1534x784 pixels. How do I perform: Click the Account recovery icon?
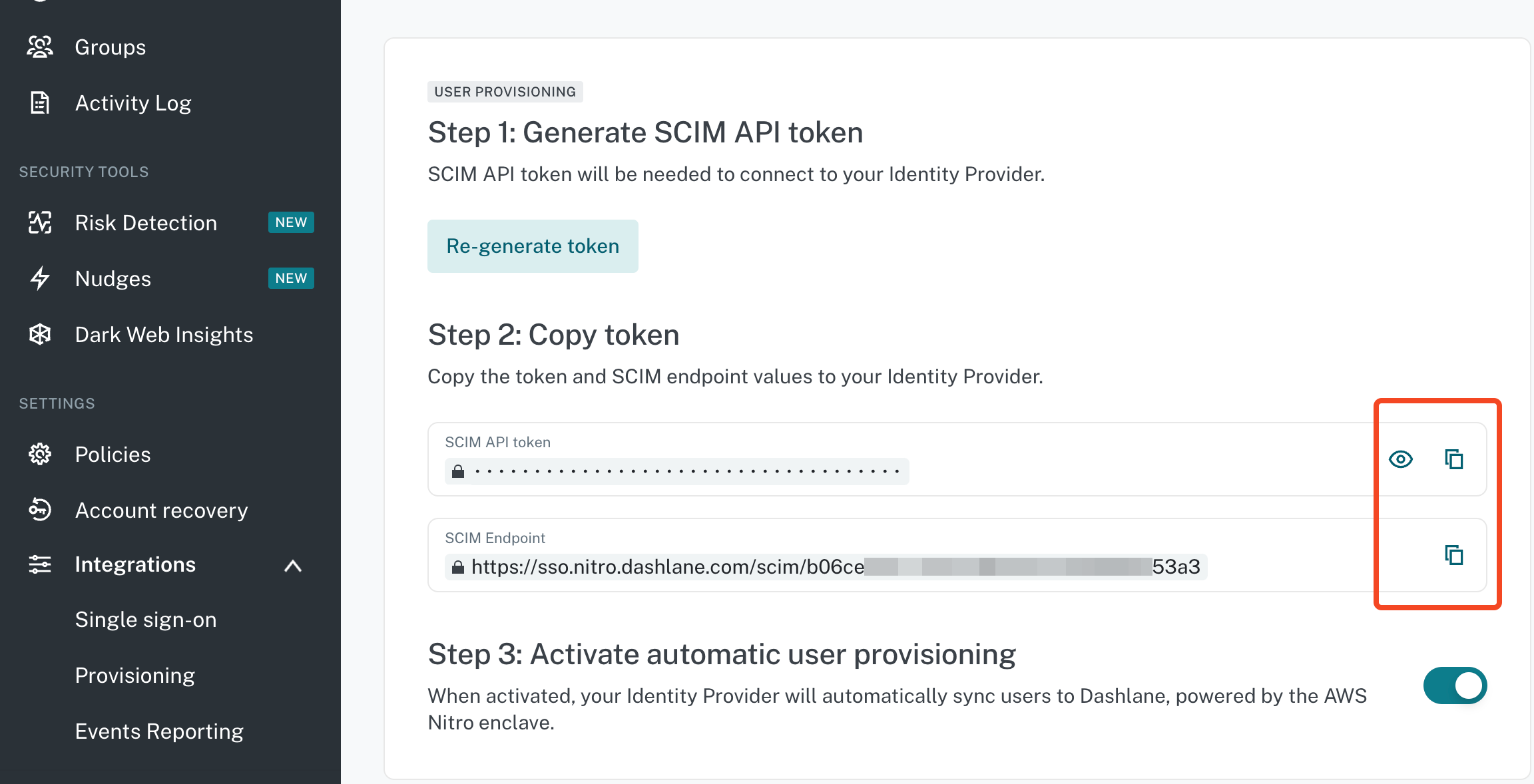pyautogui.click(x=40, y=510)
